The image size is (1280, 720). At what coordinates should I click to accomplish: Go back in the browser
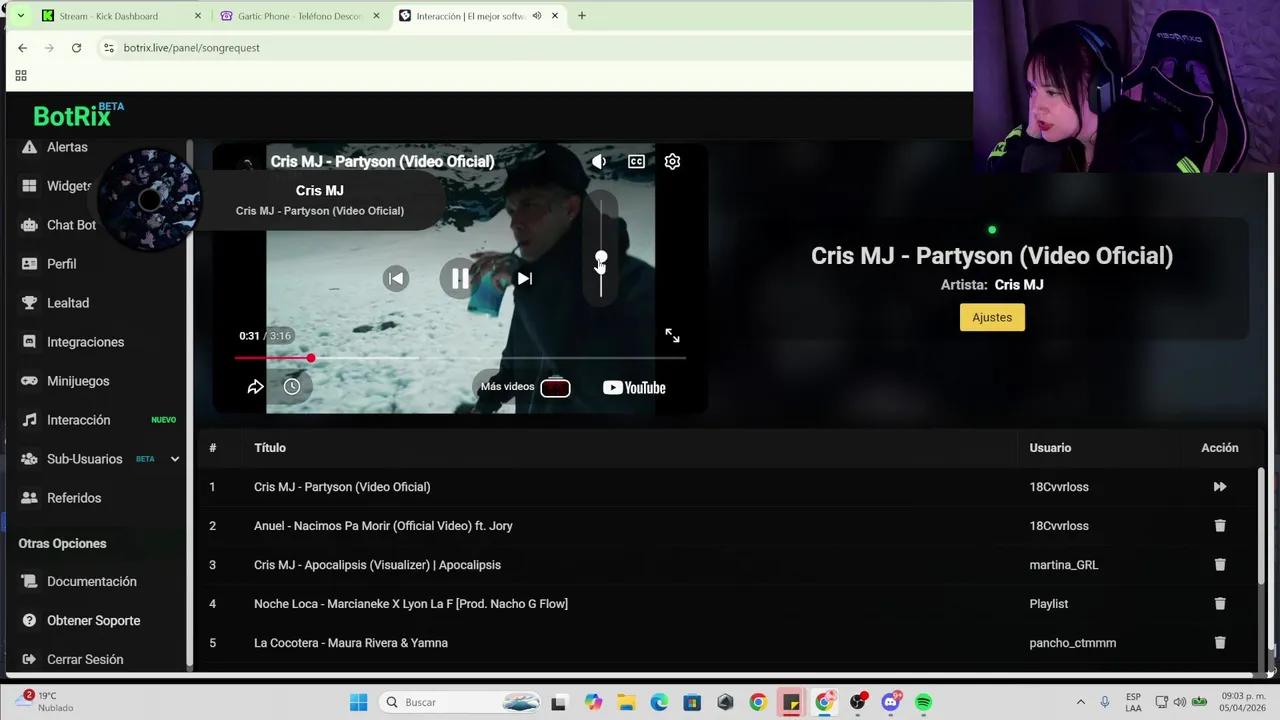click(x=22, y=48)
